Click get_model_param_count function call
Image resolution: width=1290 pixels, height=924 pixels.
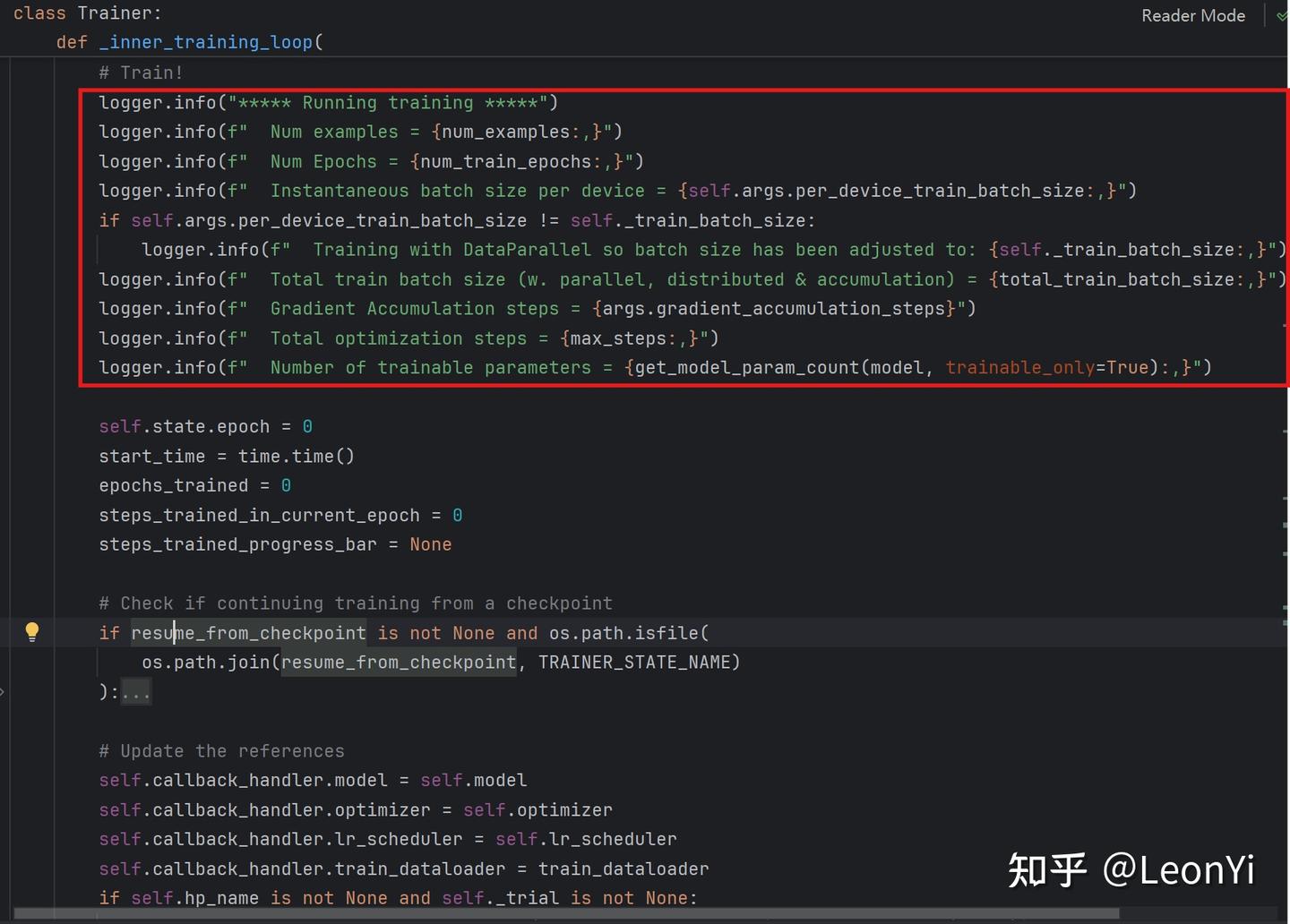pos(742,368)
